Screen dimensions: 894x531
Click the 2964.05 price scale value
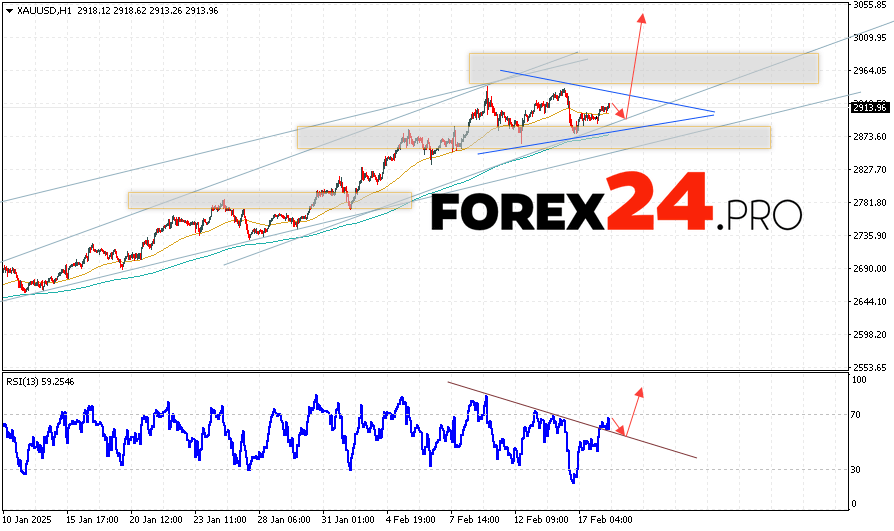[869, 71]
